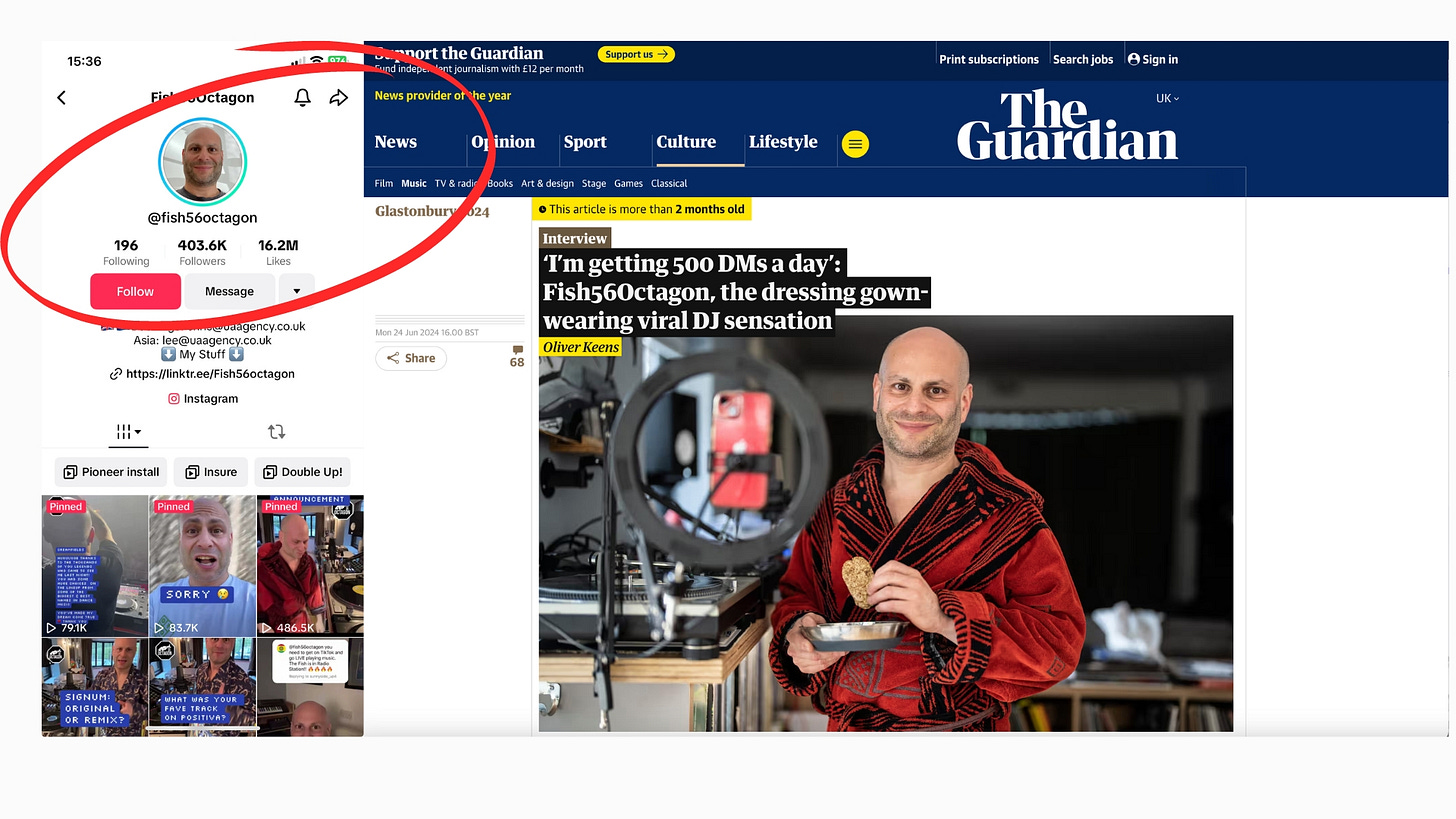
Task: Play the pinned SORRY video thumbnail
Action: pos(203,566)
